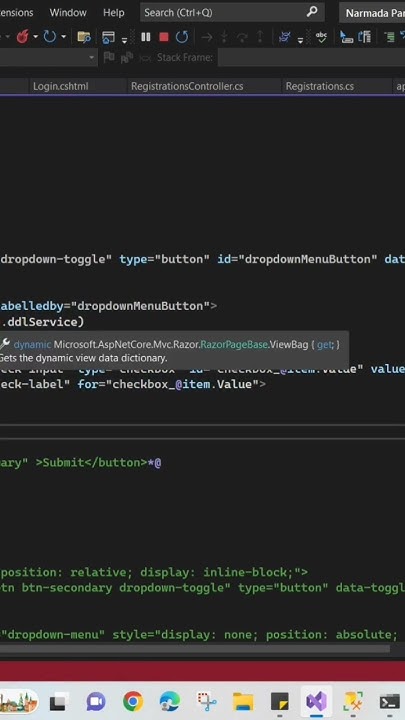
Task: Click the editor horizontal scrollbar
Action: tap(195, 649)
